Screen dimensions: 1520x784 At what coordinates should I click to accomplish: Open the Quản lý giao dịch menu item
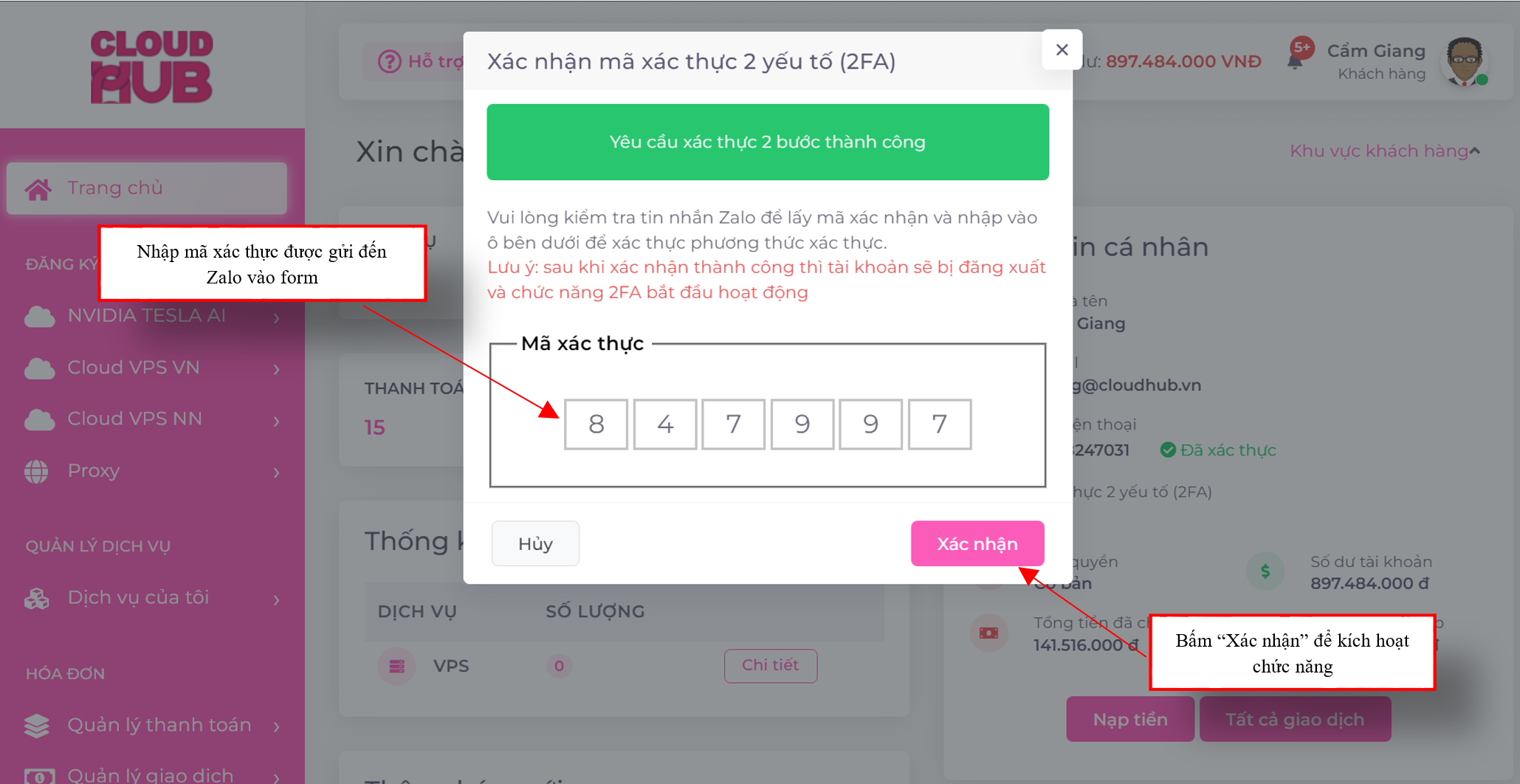coord(150,774)
